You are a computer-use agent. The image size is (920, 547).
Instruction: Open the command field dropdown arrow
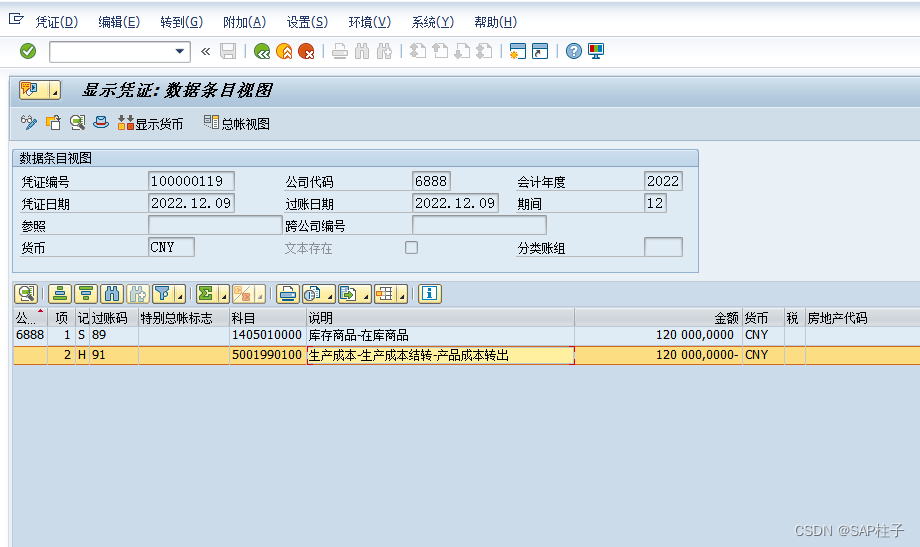180,52
